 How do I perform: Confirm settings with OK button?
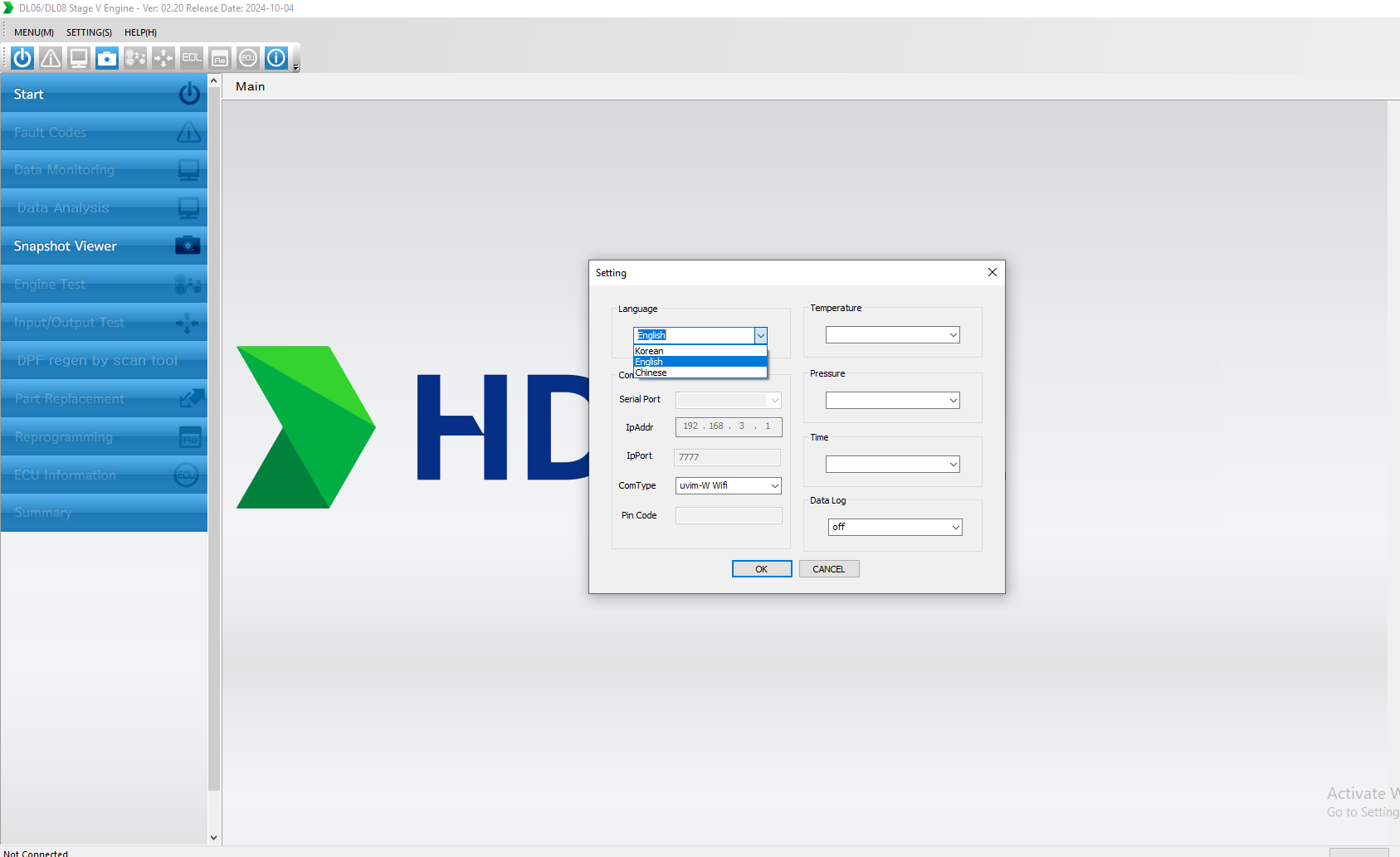tap(762, 569)
